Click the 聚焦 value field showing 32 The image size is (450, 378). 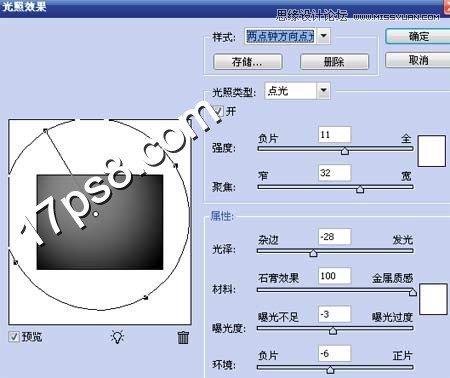pos(334,173)
